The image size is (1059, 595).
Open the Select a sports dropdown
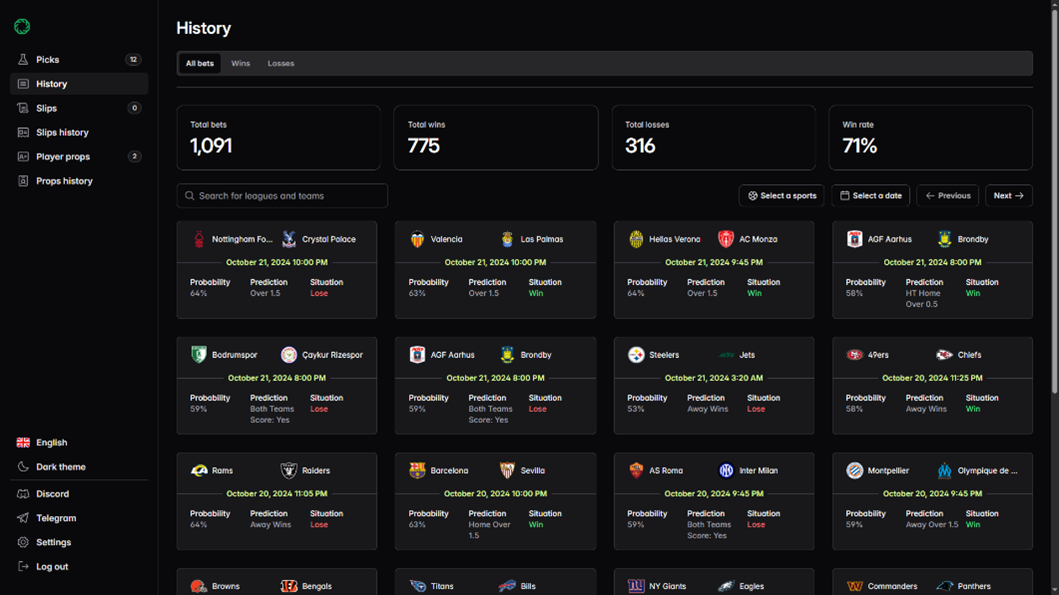click(781, 196)
